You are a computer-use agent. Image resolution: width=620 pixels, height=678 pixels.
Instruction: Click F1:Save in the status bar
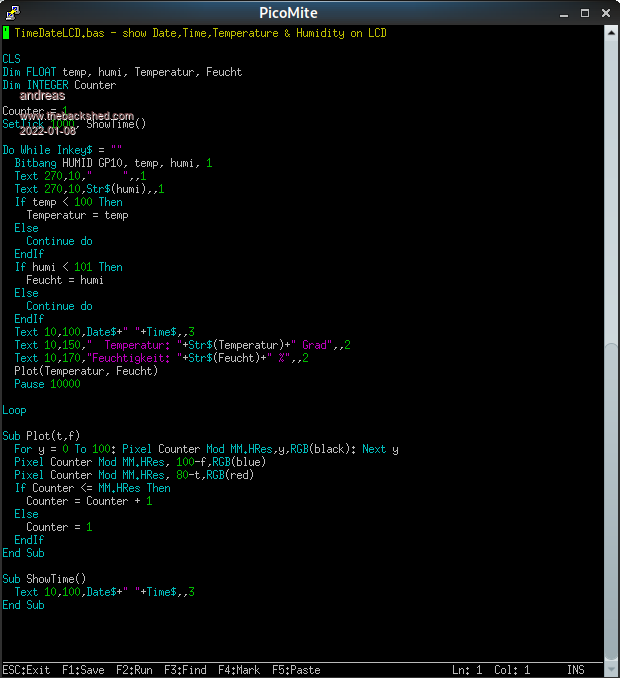tap(83, 670)
